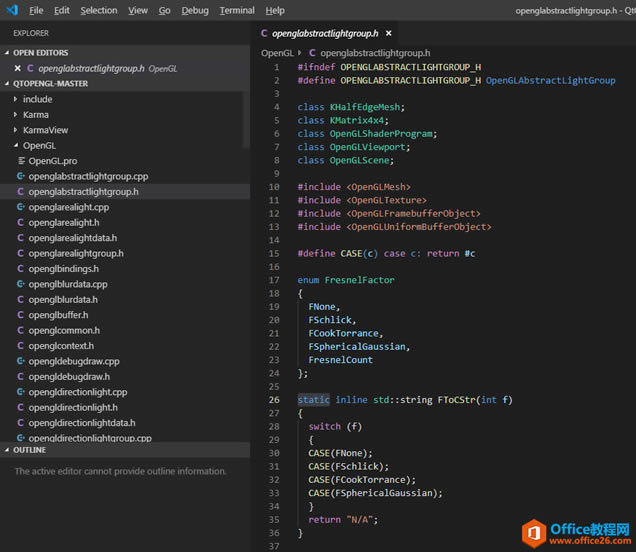Open the Edit menu
This screenshot has height=552, width=636.
tap(62, 11)
